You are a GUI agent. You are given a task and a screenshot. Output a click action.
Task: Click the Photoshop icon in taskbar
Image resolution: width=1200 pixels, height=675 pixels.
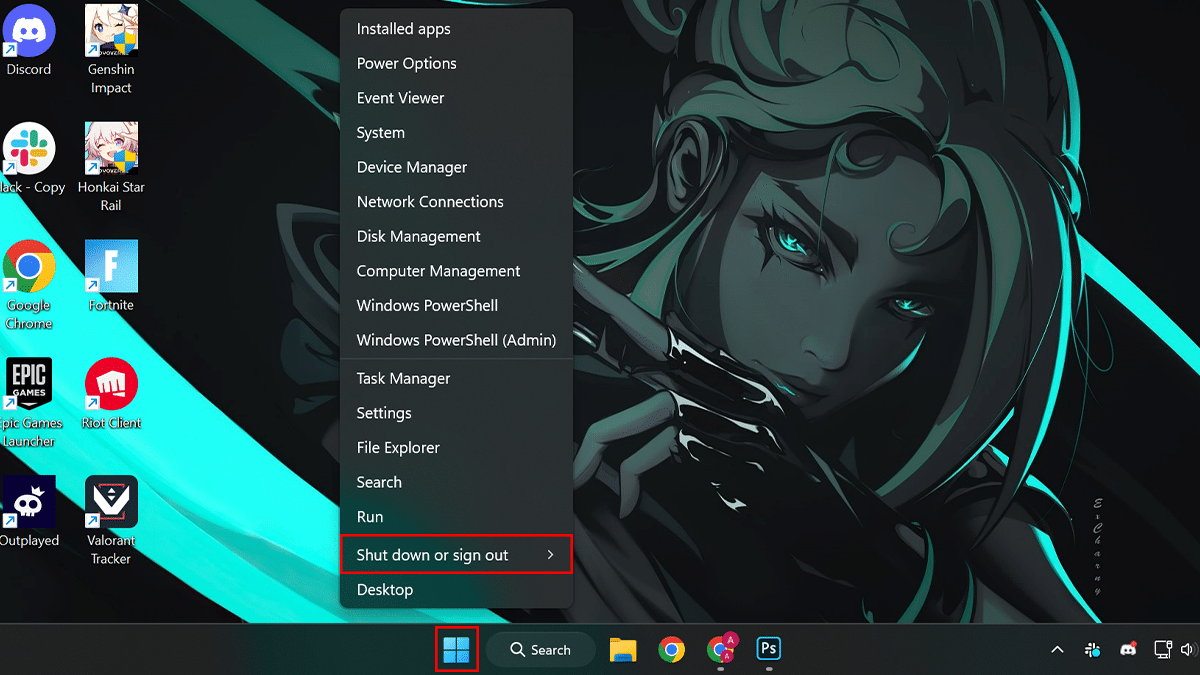[768, 649]
